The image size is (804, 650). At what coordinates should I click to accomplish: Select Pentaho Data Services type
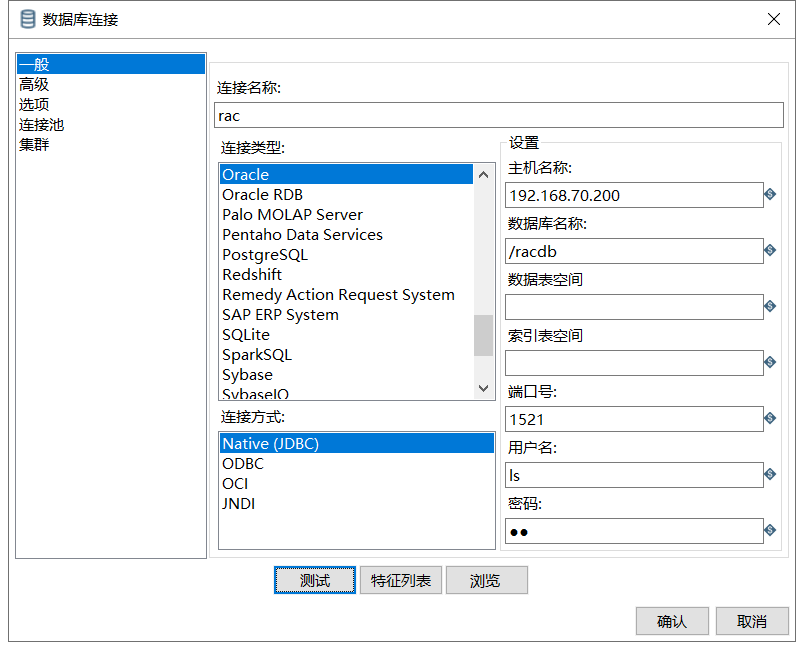pos(347,235)
